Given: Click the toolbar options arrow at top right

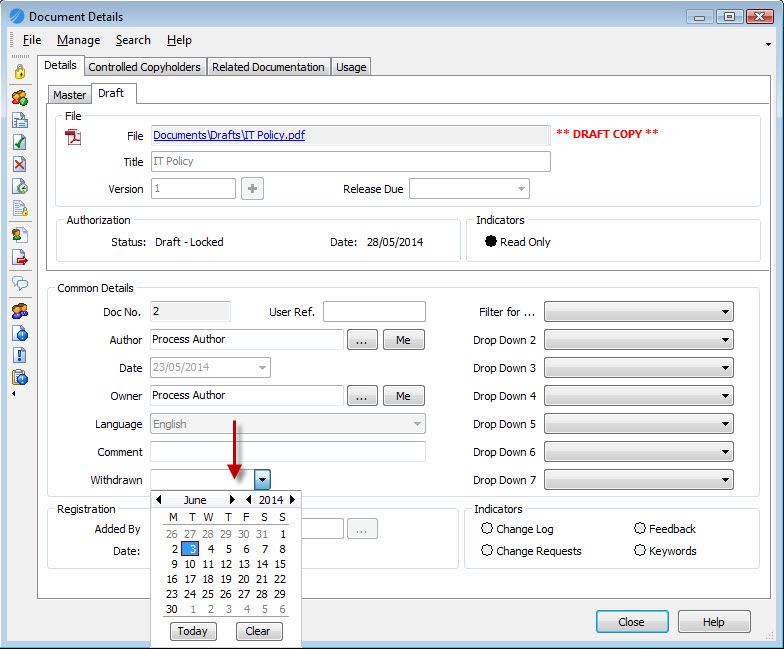Looking at the screenshot, I should (768, 44).
